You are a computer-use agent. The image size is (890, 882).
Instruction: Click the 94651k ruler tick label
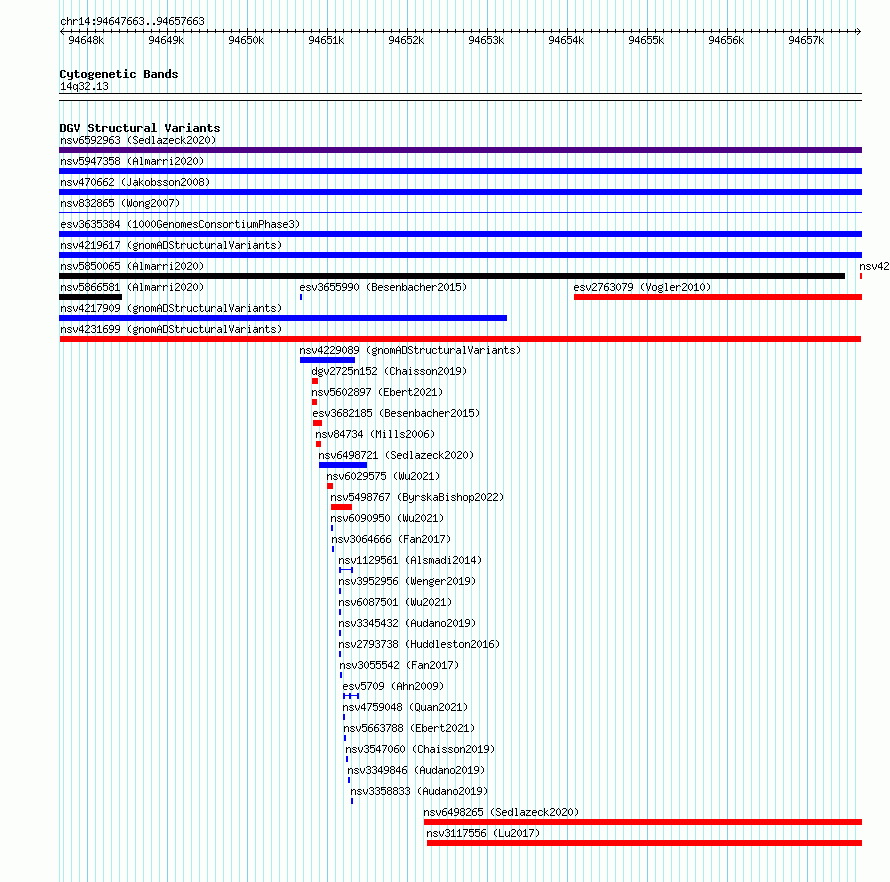(326, 41)
